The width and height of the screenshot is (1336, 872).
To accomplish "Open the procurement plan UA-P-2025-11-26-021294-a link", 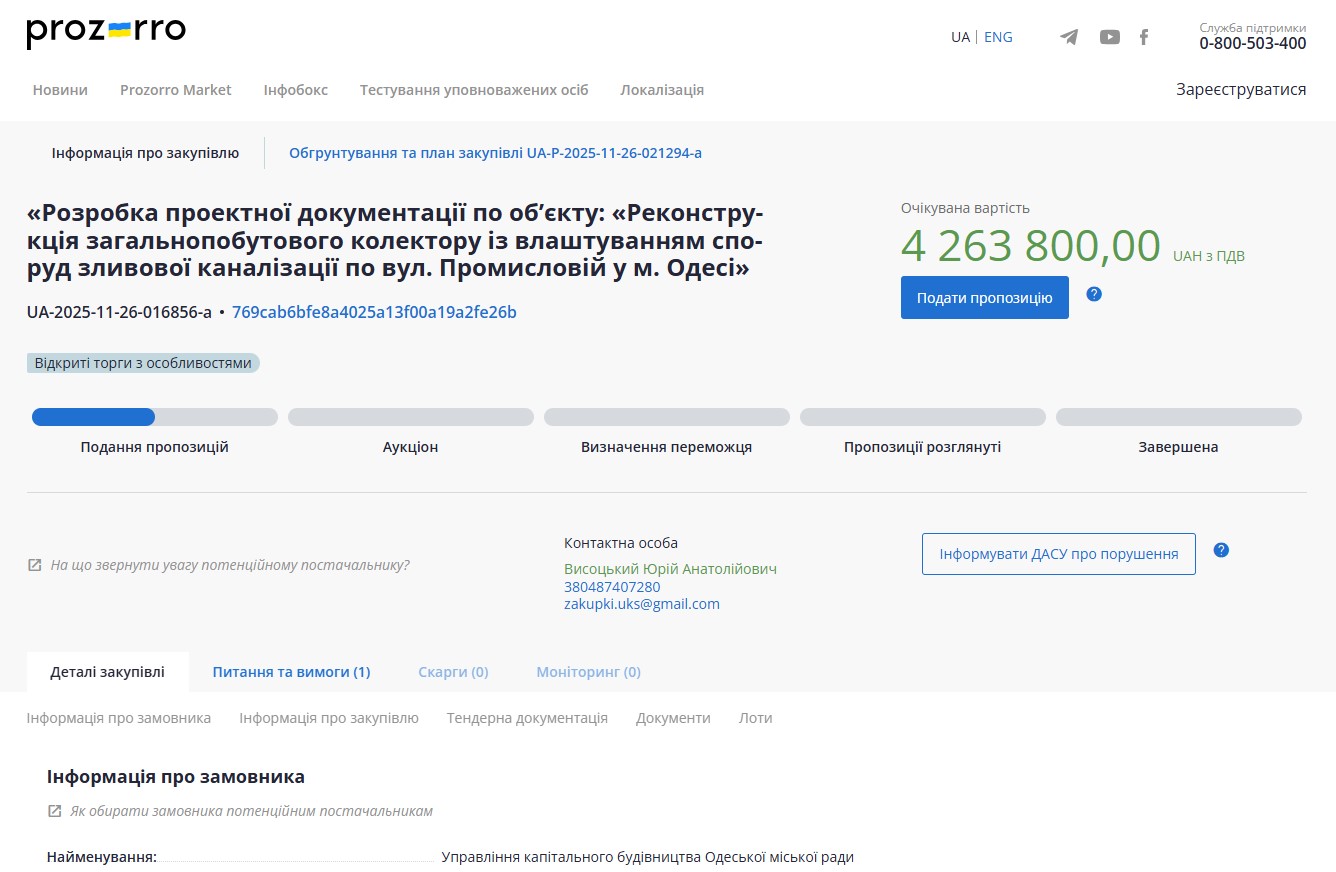I will [x=495, y=153].
